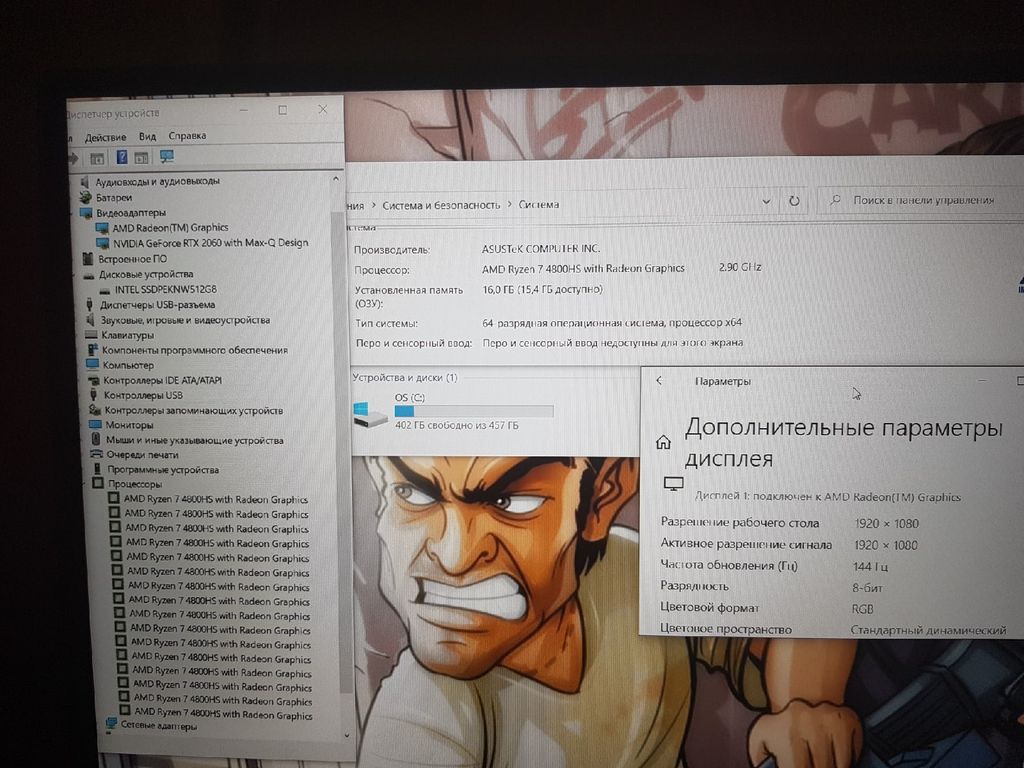1024x768 pixels.
Task: Select the AMD Radeon(TM) Graphics adapter
Action: [169, 228]
